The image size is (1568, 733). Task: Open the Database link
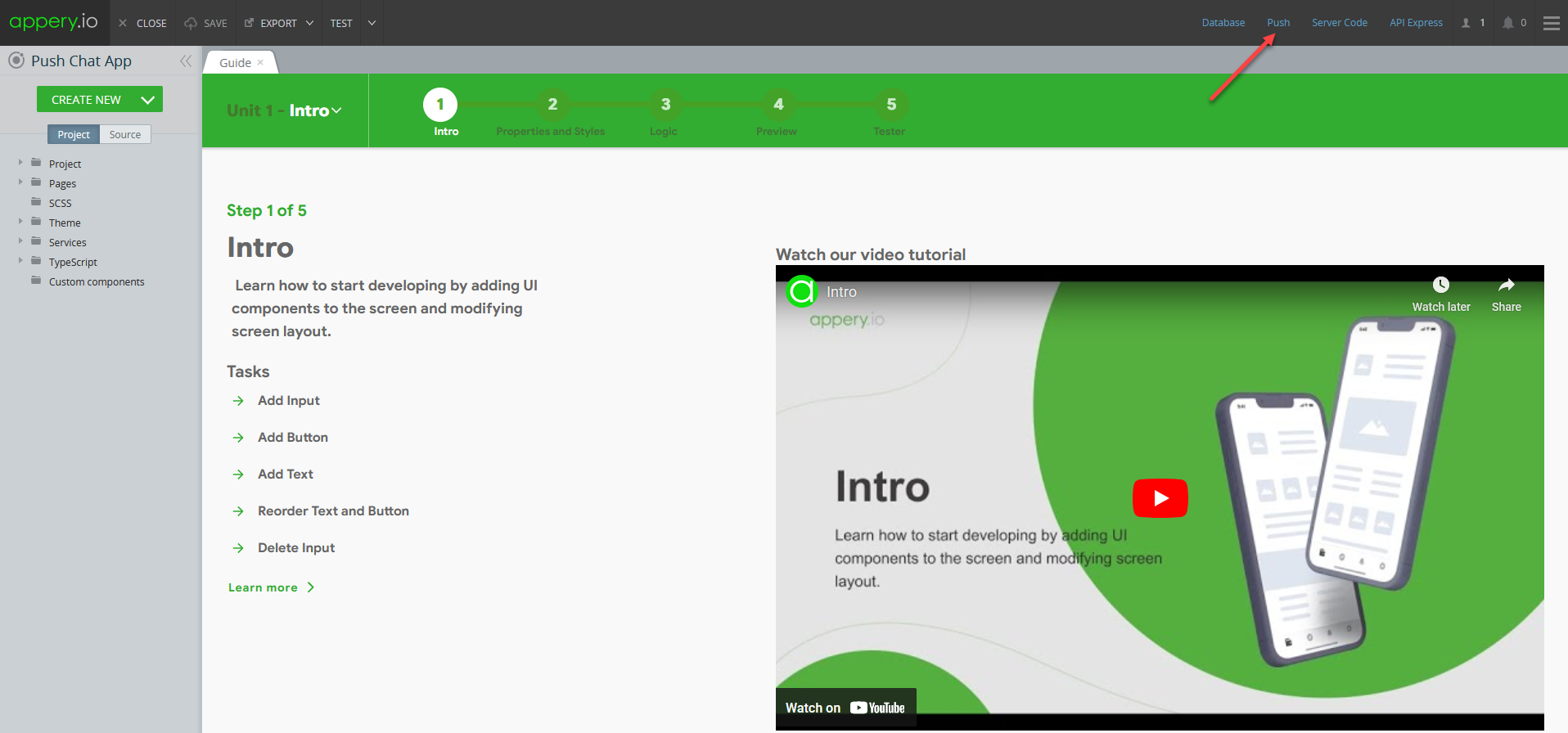tap(1223, 23)
